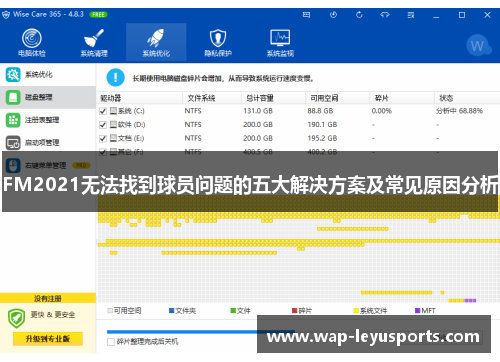The height and width of the screenshot is (362, 500).
Task: Click the green disk icon beside 磁盘整理
Action: (x=13, y=97)
